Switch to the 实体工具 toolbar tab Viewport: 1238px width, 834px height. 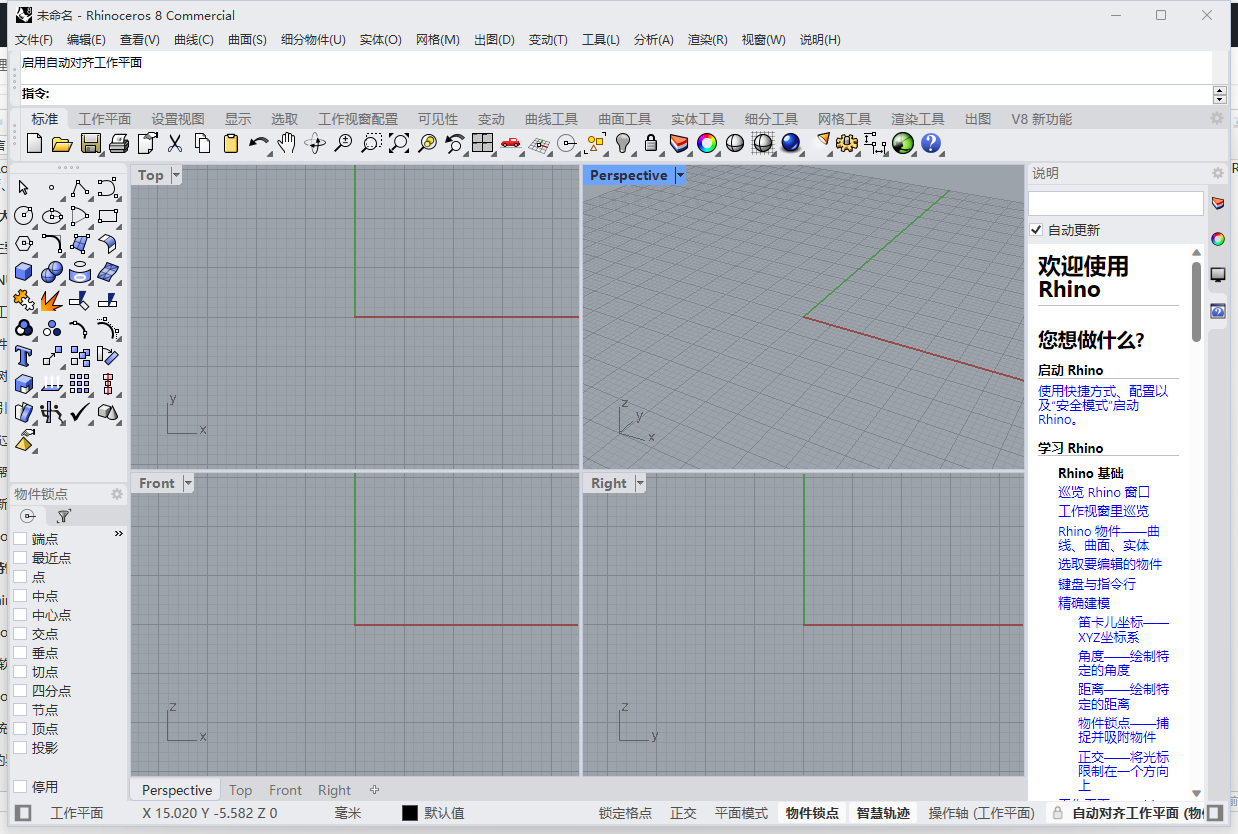(698, 119)
